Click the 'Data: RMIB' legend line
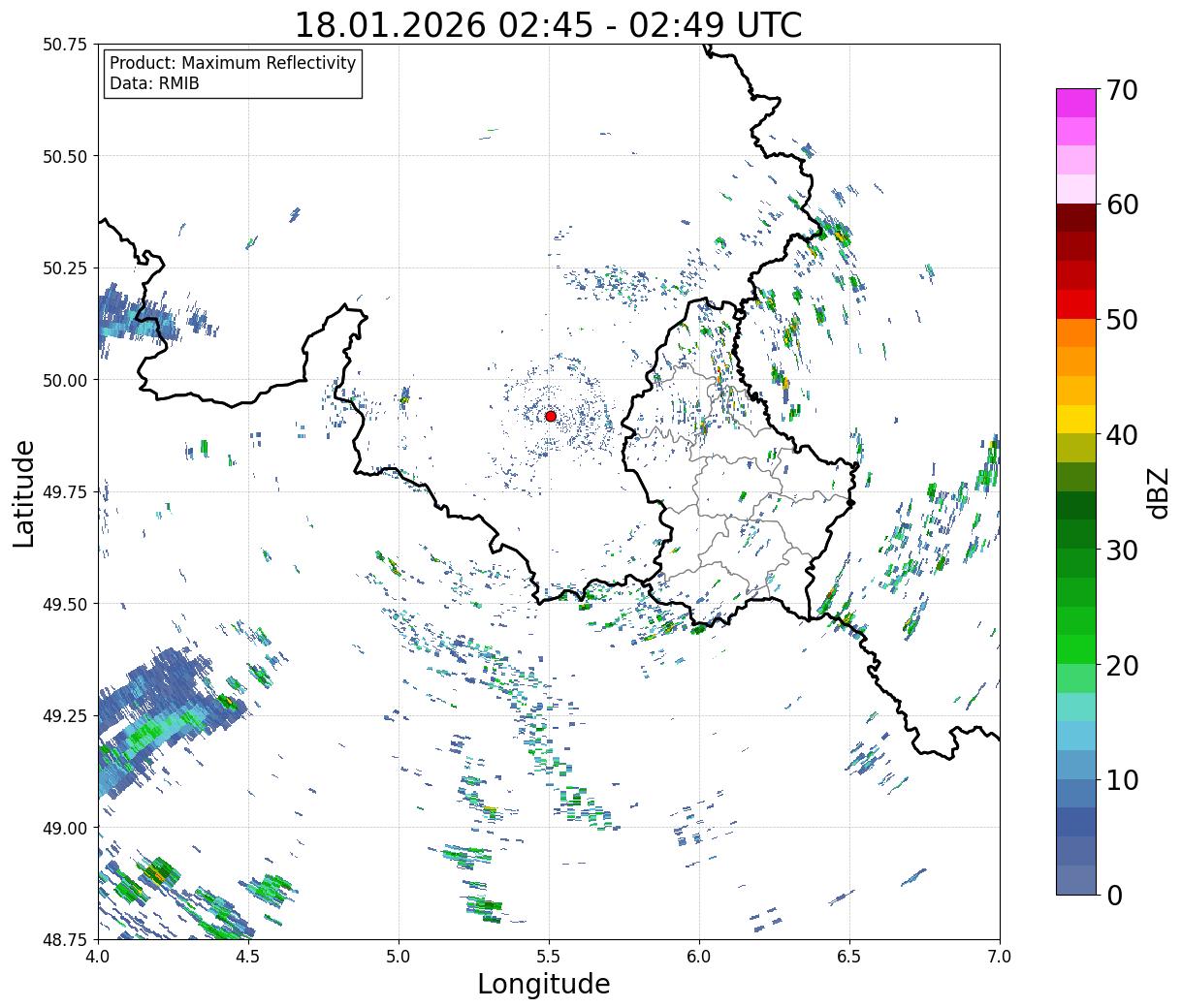Image resolution: width=1182 pixels, height=1008 pixels. coord(154,83)
